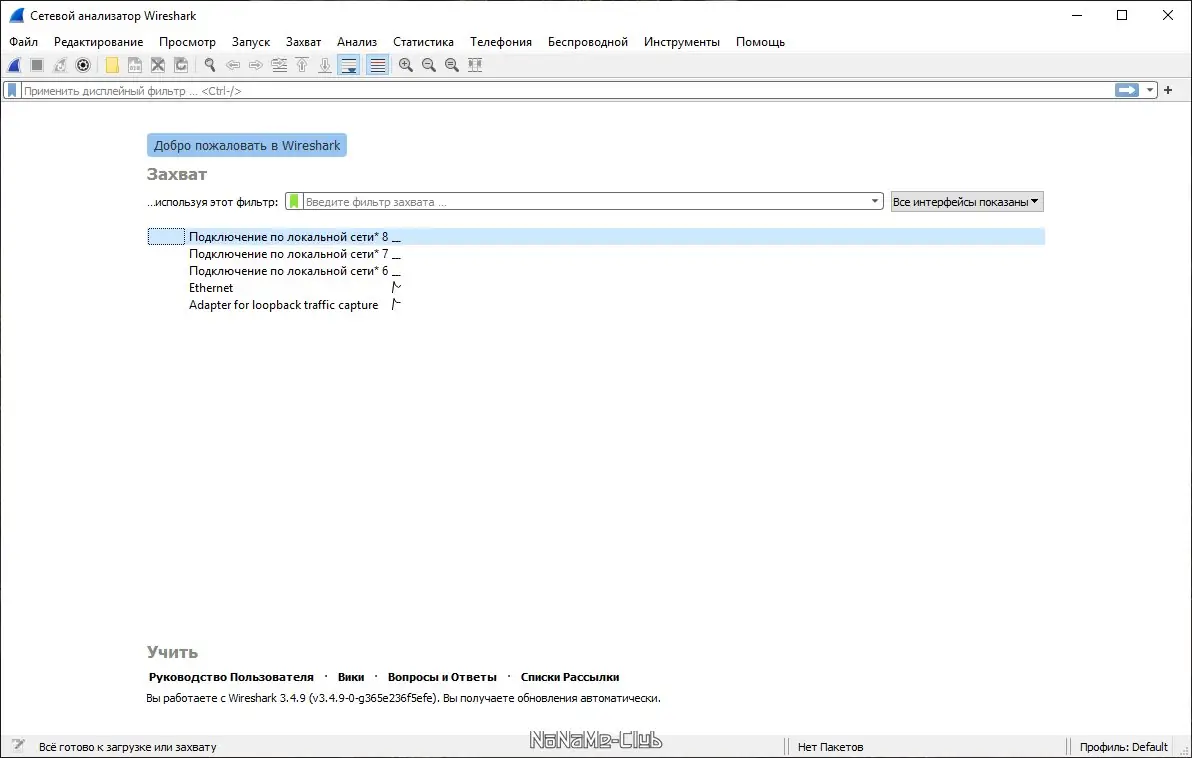Click the Go to specified packet icon
Viewport: 1192px width, 758px height.
[x=279, y=65]
